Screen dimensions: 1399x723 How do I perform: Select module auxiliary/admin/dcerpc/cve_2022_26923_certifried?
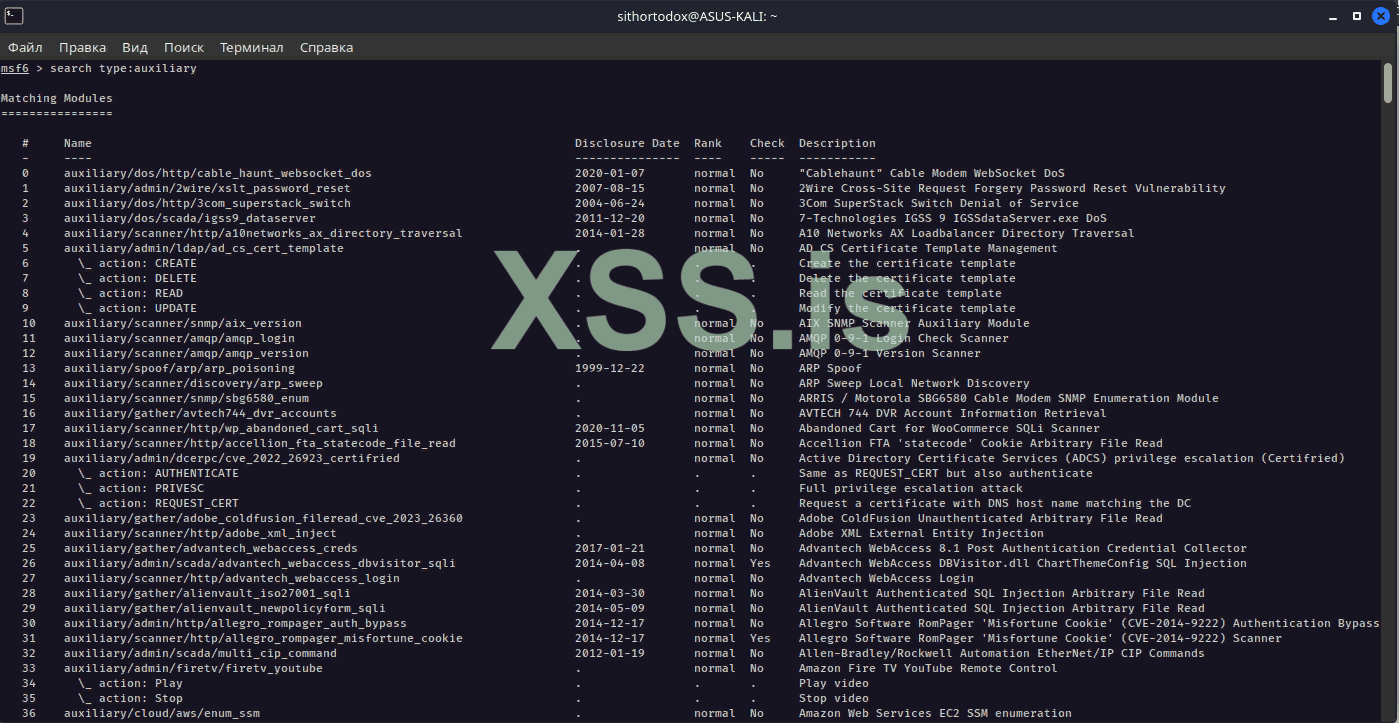point(232,458)
